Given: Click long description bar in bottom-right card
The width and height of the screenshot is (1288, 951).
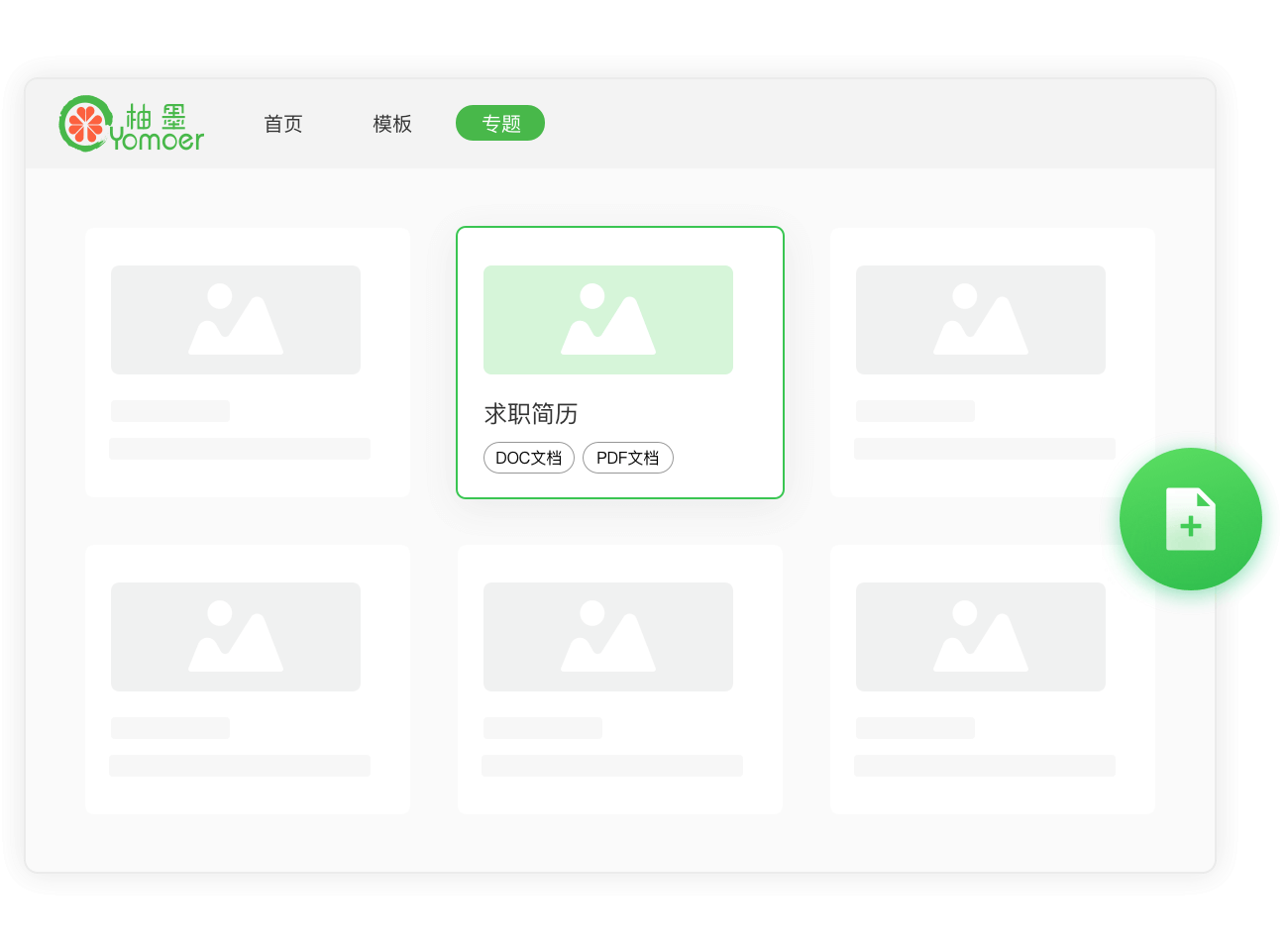Looking at the screenshot, I should click(985, 766).
